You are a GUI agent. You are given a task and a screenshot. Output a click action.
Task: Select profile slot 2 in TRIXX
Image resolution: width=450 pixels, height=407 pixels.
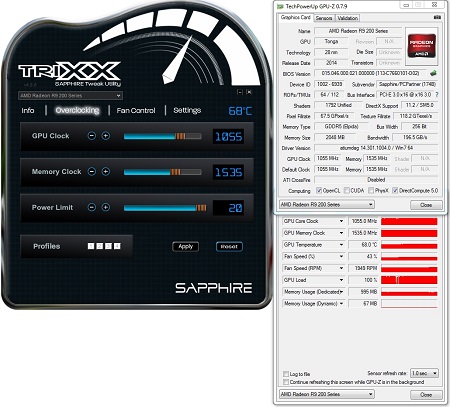(99, 246)
